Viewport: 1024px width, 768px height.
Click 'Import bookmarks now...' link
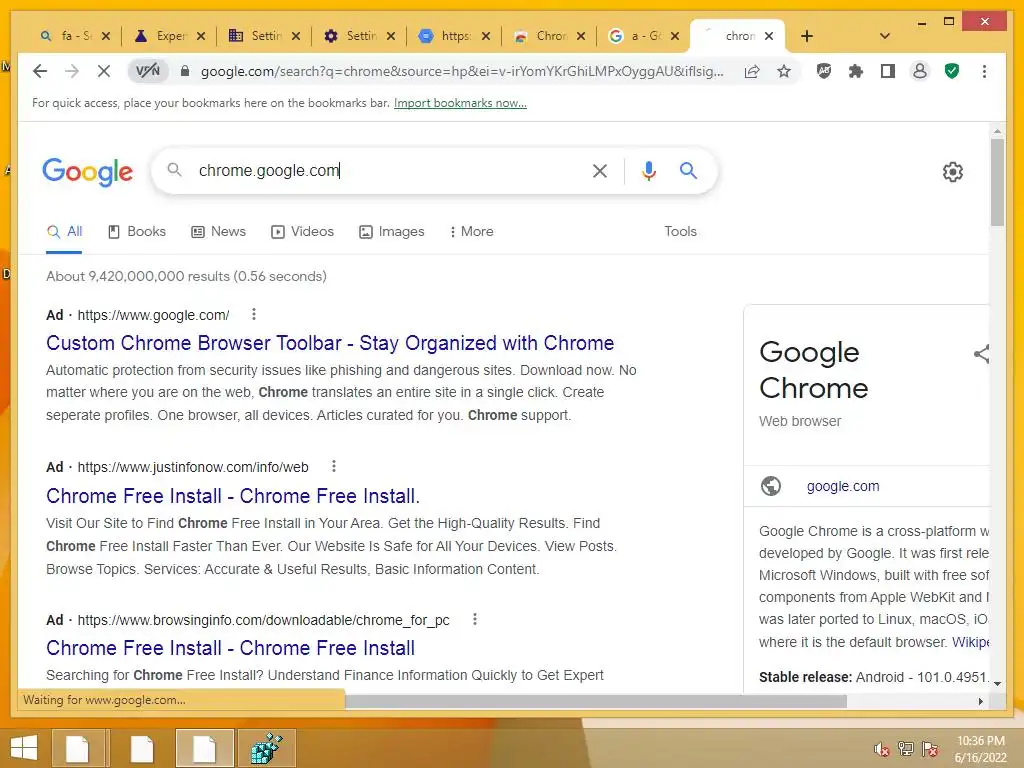[x=460, y=103]
